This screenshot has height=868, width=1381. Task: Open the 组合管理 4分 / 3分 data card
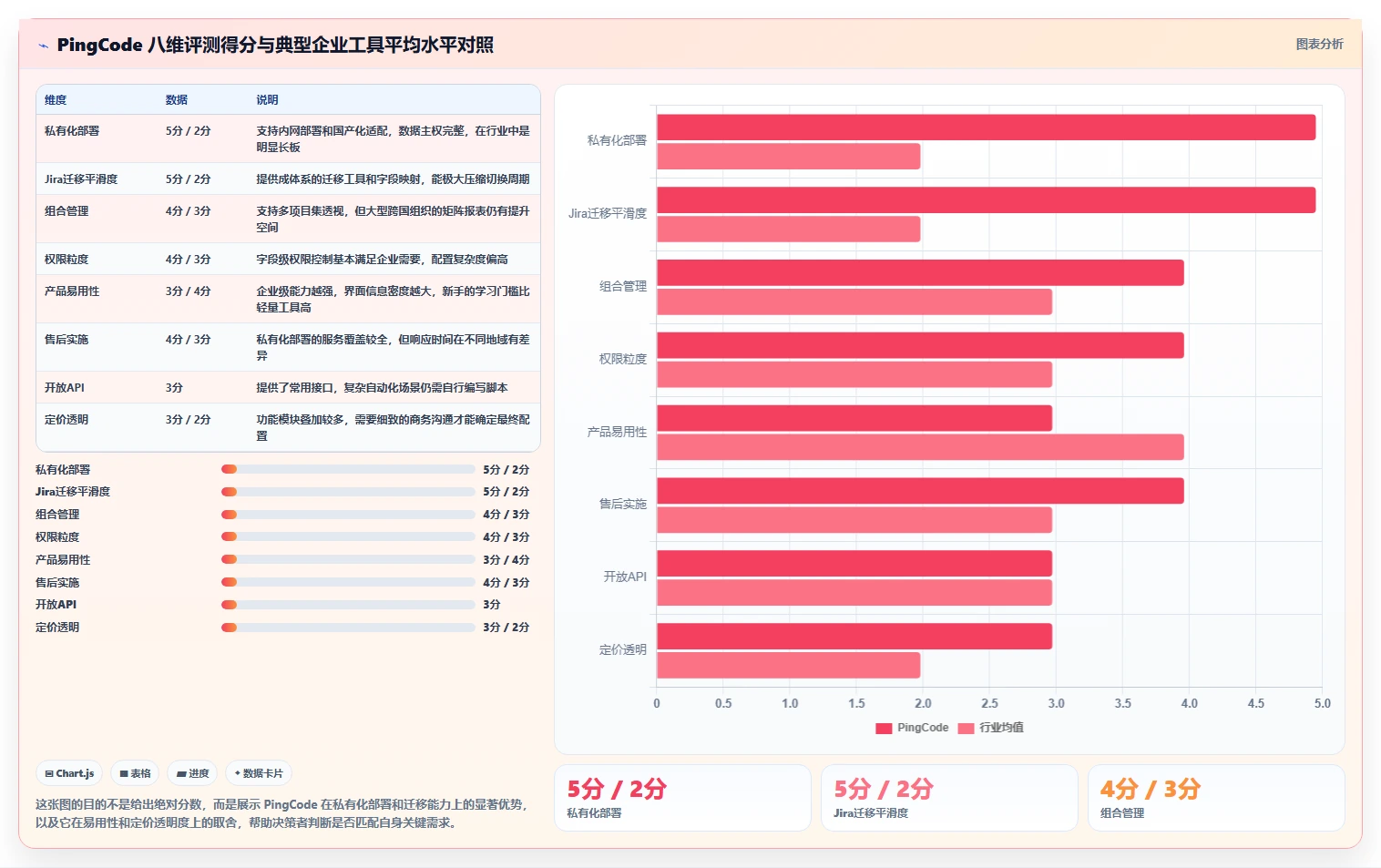coord(1216,798)
